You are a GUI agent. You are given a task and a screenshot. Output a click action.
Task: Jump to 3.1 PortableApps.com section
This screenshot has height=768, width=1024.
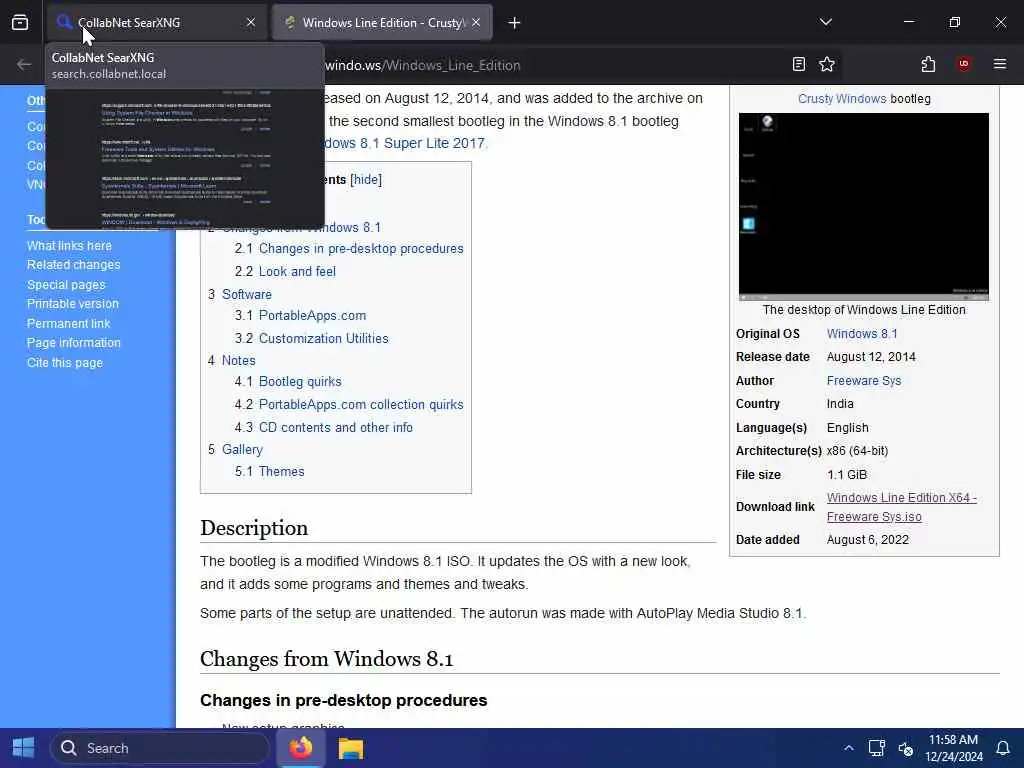[x=300, y=315]
